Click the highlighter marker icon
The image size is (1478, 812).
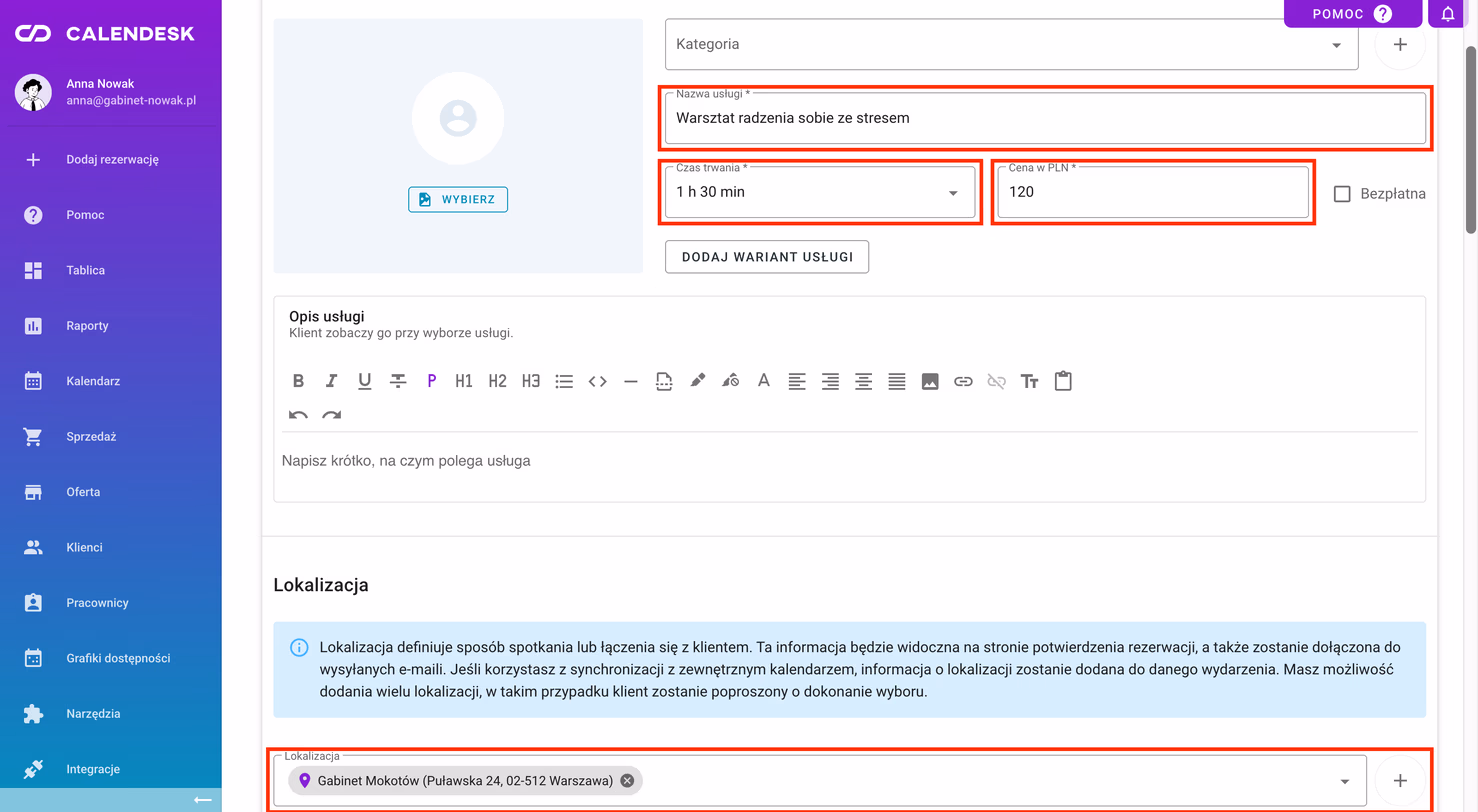pos(697,381)
